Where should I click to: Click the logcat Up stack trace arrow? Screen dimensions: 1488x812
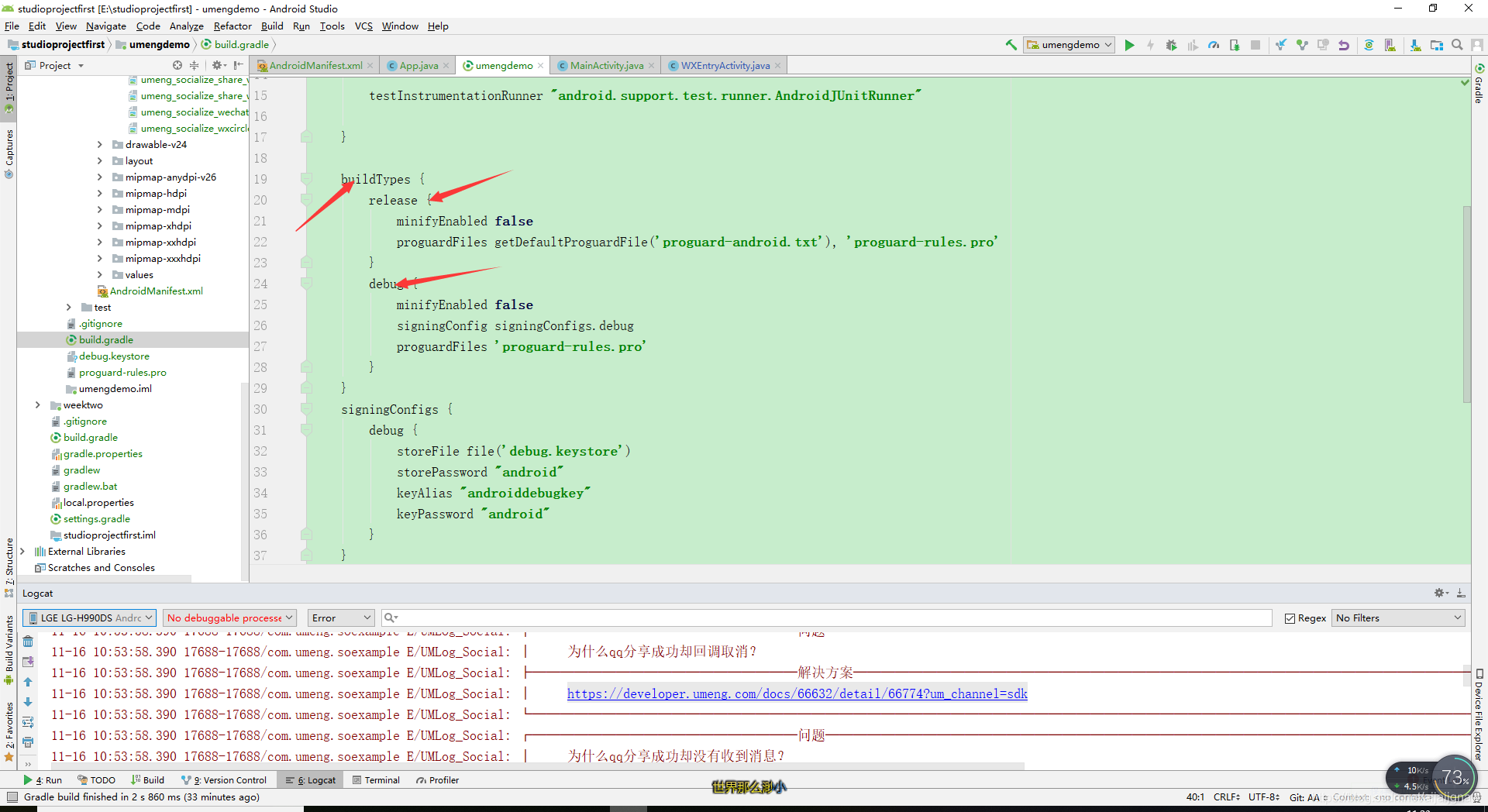[x=28, y=682]
